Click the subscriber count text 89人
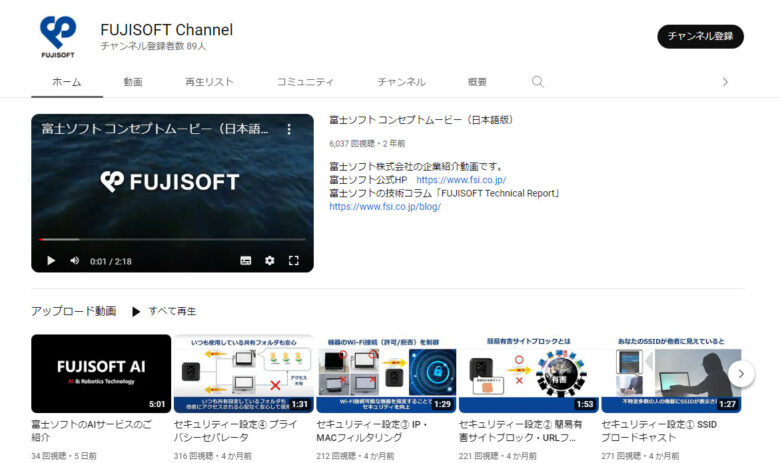 point(153,46)
